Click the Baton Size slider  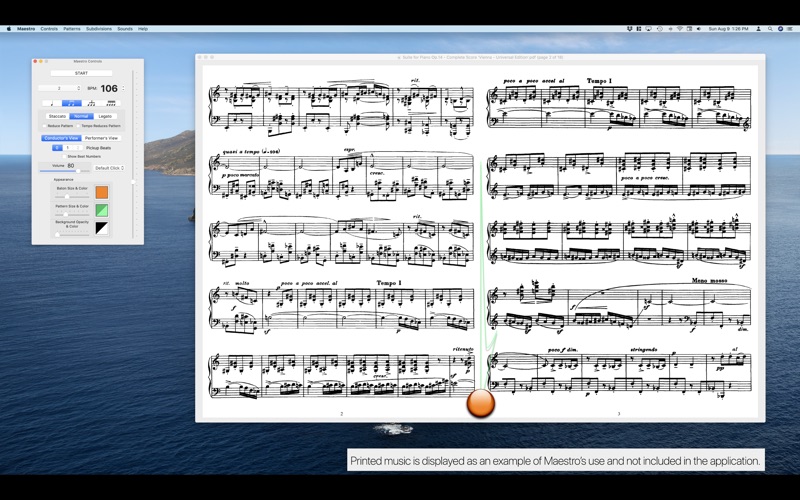coord(71,197)
